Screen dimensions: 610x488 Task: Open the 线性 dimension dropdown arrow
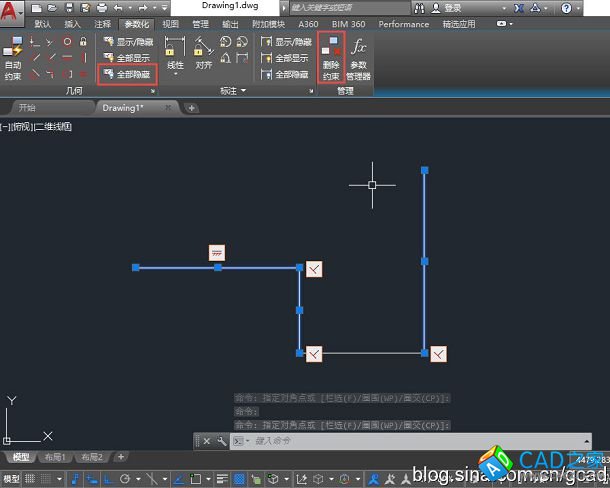(x=175, y=74)
